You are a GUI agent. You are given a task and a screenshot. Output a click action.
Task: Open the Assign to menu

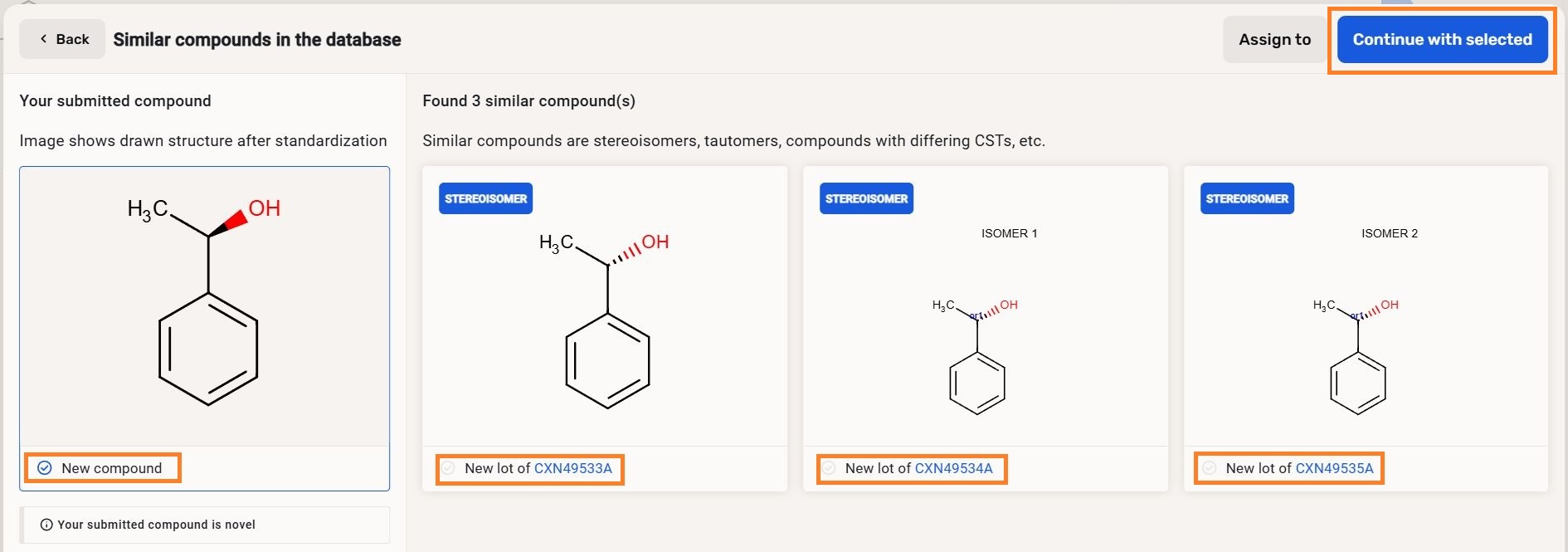pos(1274,39)
